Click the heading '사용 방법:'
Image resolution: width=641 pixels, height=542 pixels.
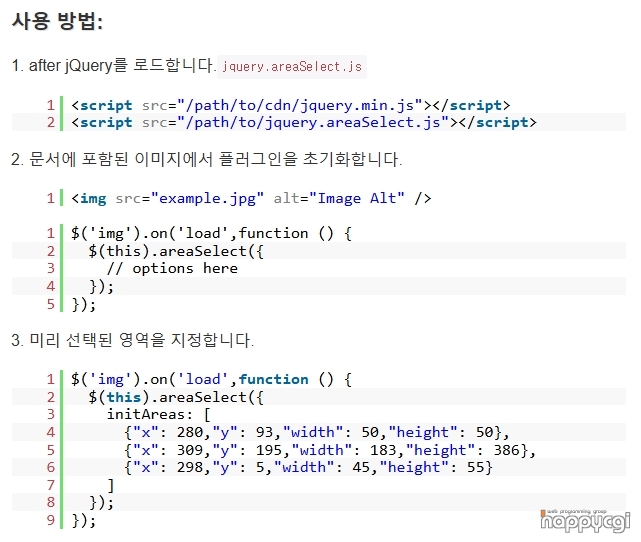click(x=57, y=21)
